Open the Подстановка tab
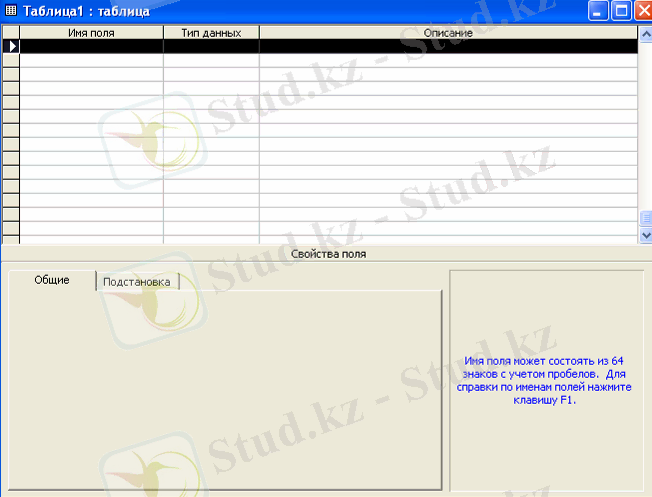652x497 pixels. click(x=138, y=282)
